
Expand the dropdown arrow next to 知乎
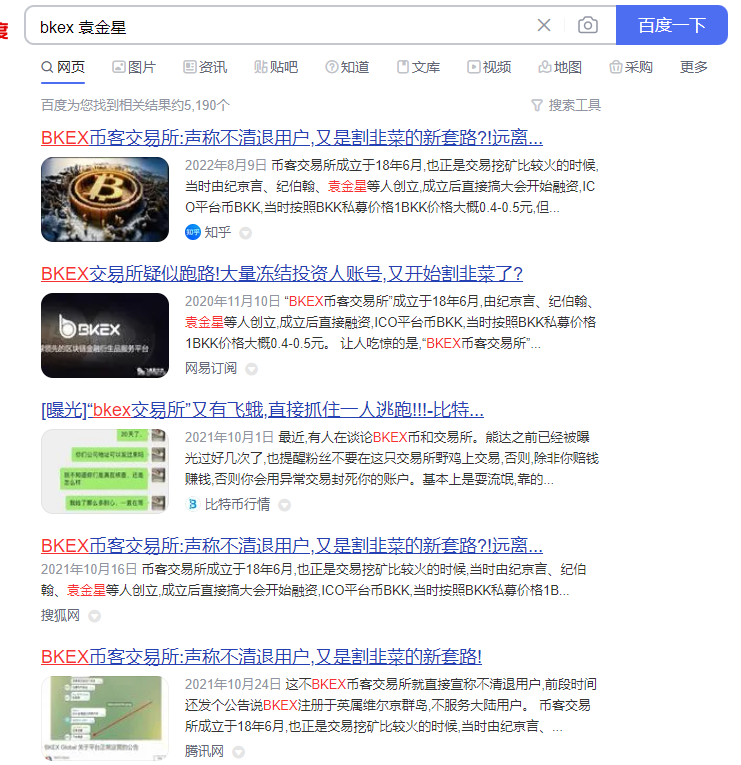[245, 233]
